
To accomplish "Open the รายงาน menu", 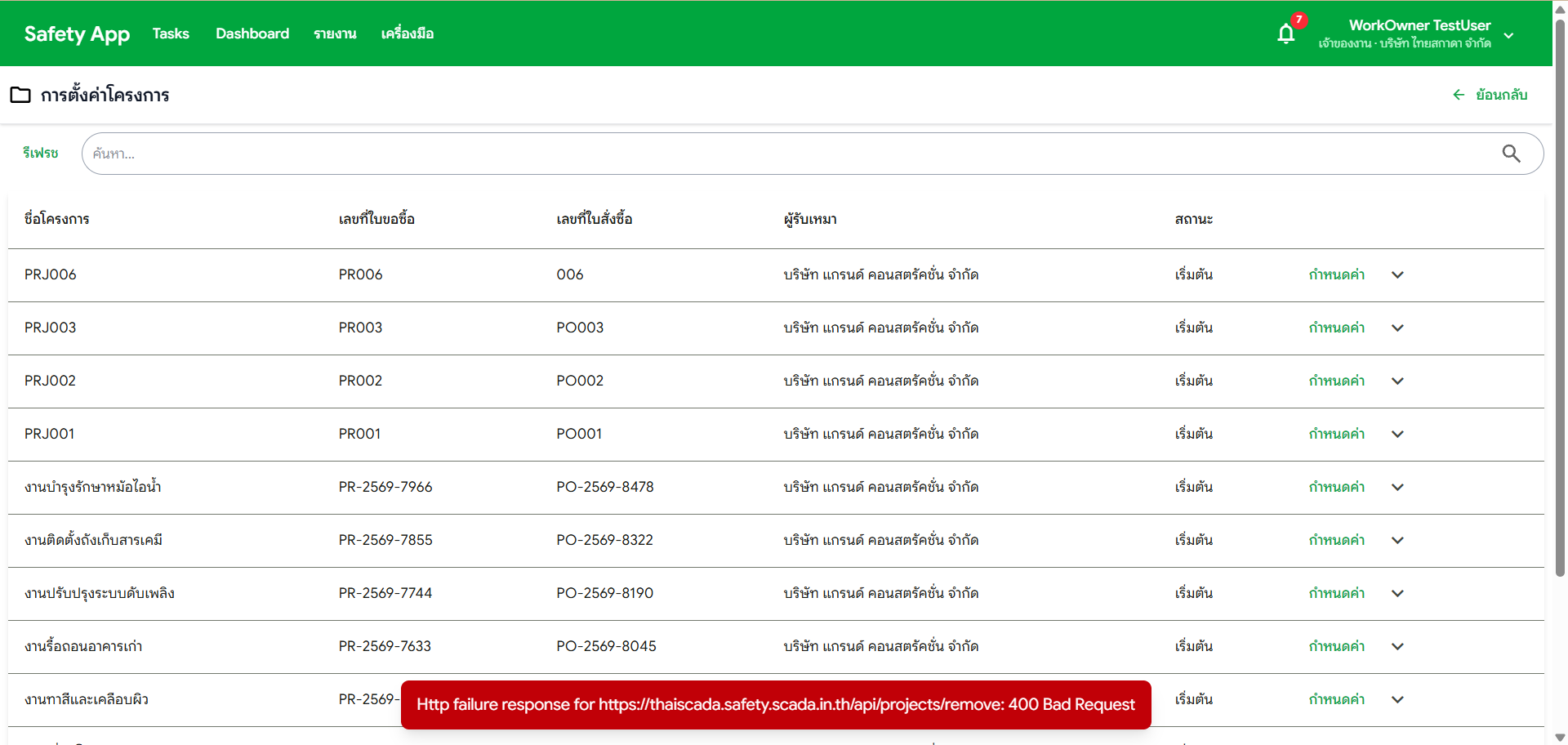I will click(x=335, y=33).
